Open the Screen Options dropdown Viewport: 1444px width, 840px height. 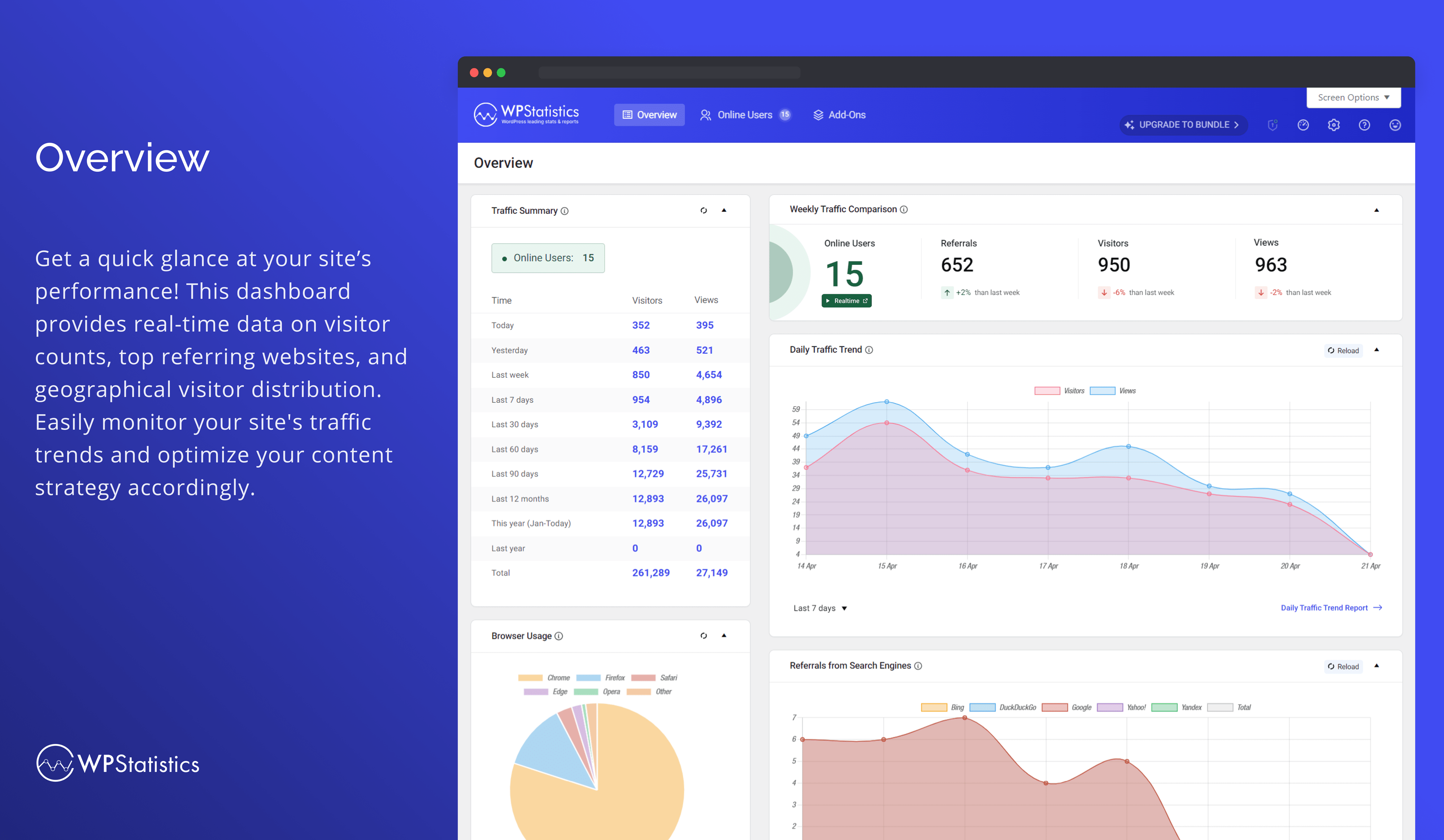click(1353, 97)
